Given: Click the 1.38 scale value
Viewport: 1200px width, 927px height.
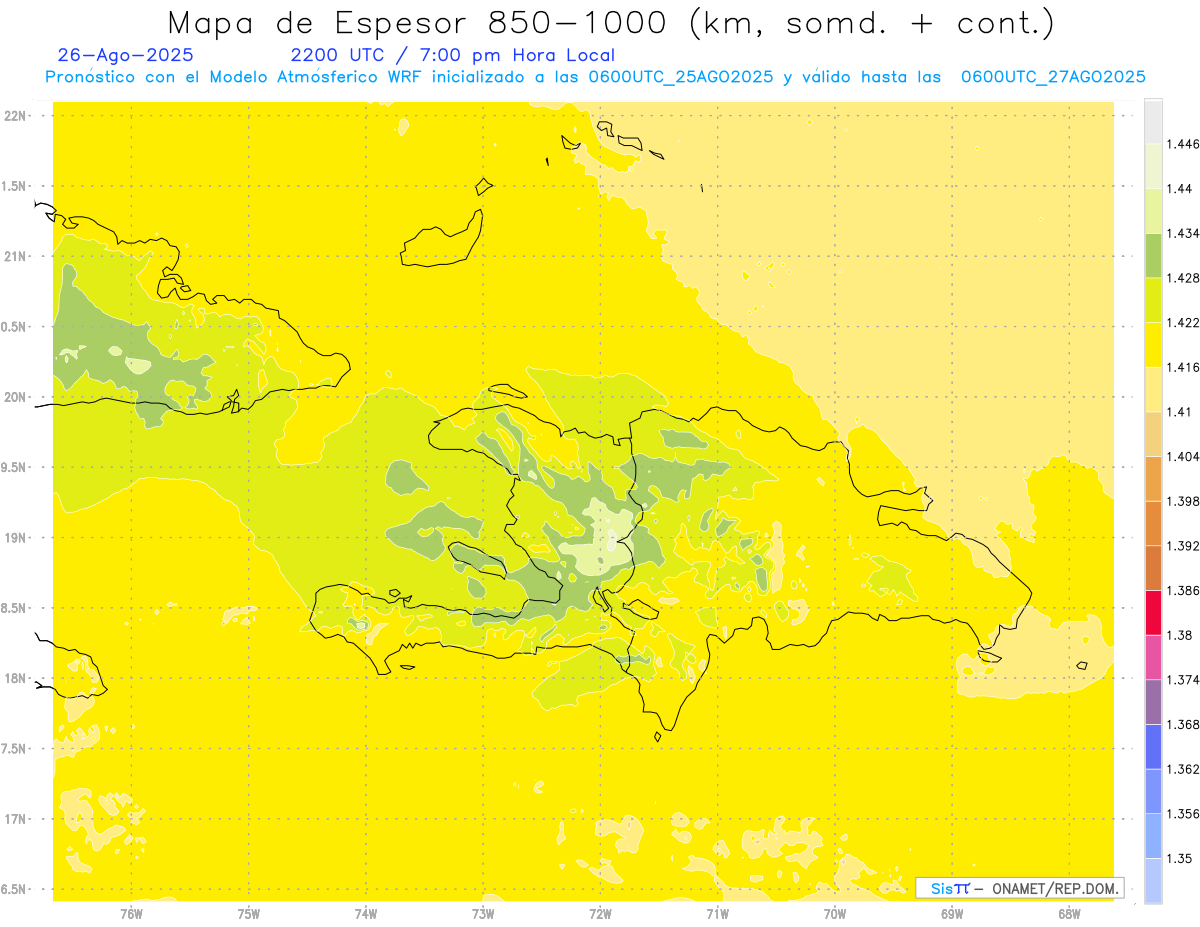Looking at the screenshot, I should [1179, 635].
